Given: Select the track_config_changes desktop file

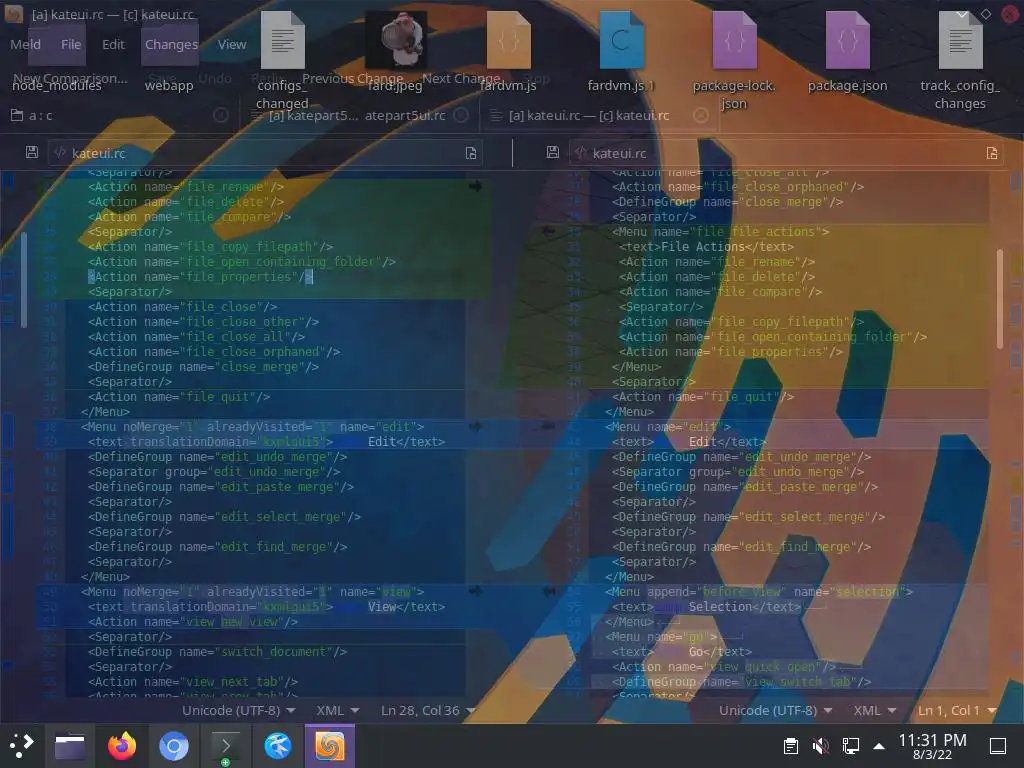Looking at the screenshot, I should (960, 61).
